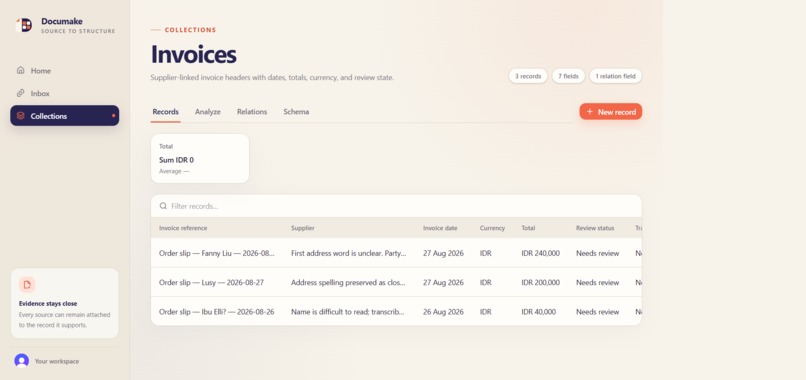Click the IDR 200,000 total cell
Screen dimensions: 806x380
tap(540, 282)
